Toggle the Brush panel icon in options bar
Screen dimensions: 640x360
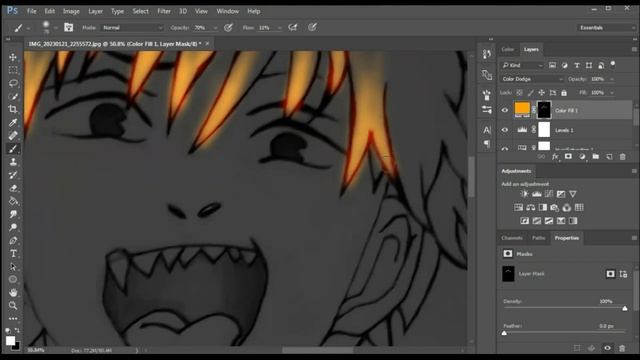point(69,27)
